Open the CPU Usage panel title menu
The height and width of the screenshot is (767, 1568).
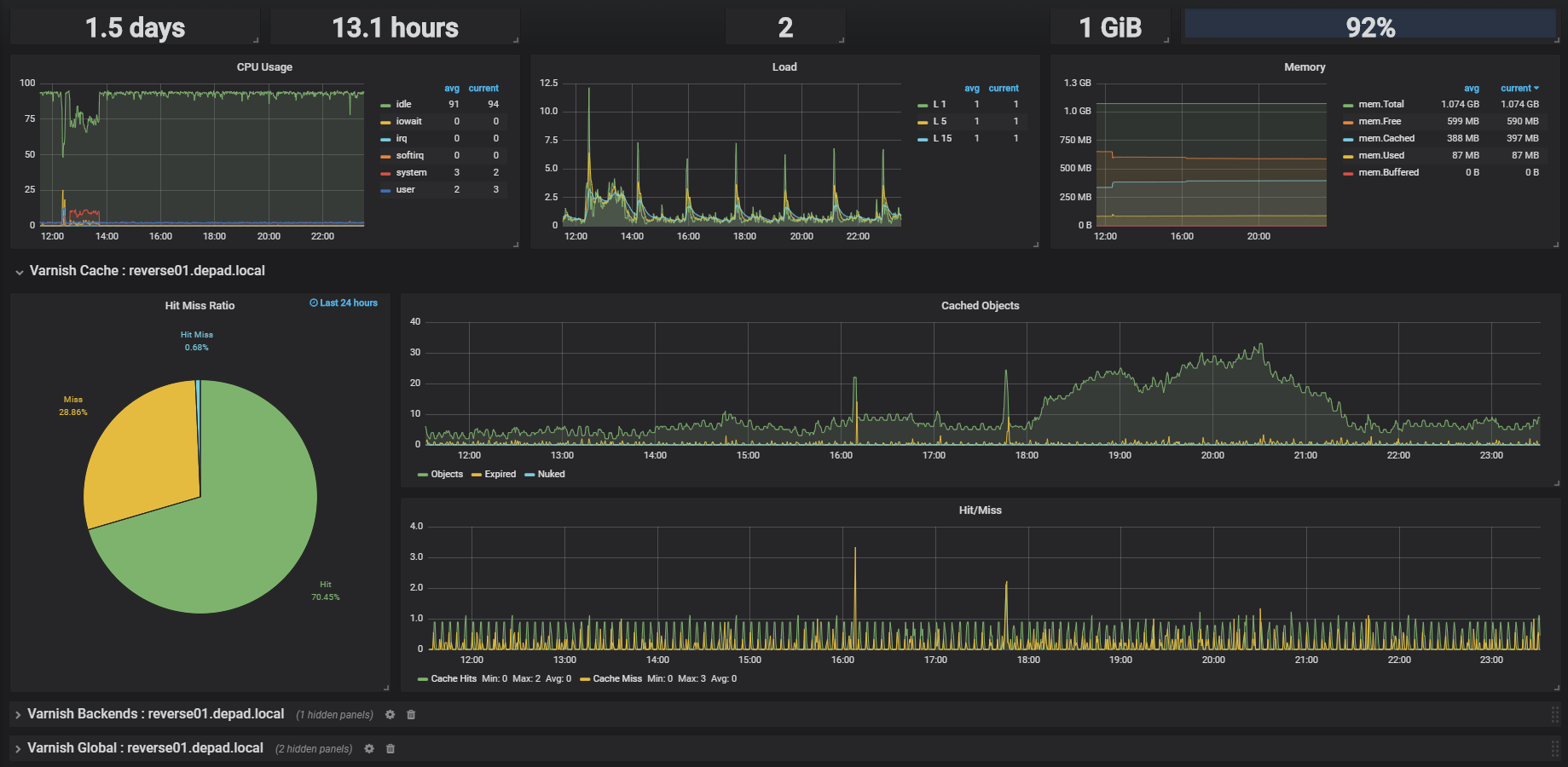[264, 66]
